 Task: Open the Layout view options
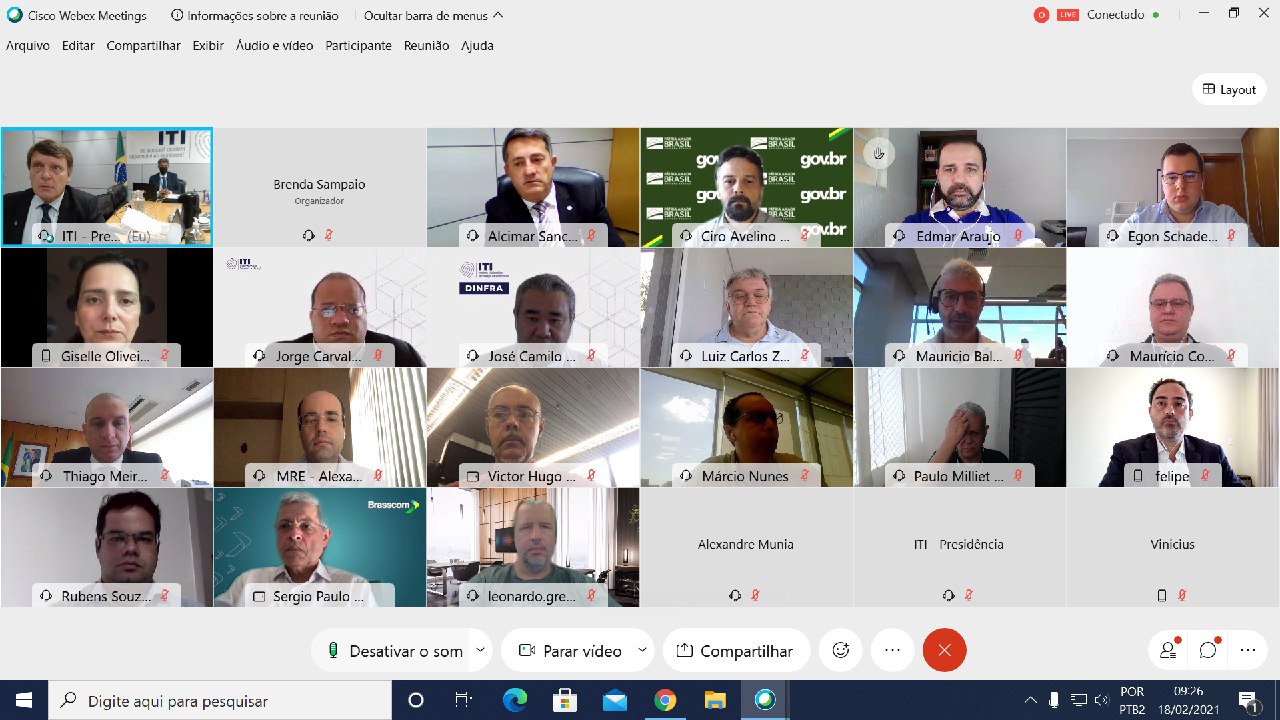click(x=1229, y=89)
